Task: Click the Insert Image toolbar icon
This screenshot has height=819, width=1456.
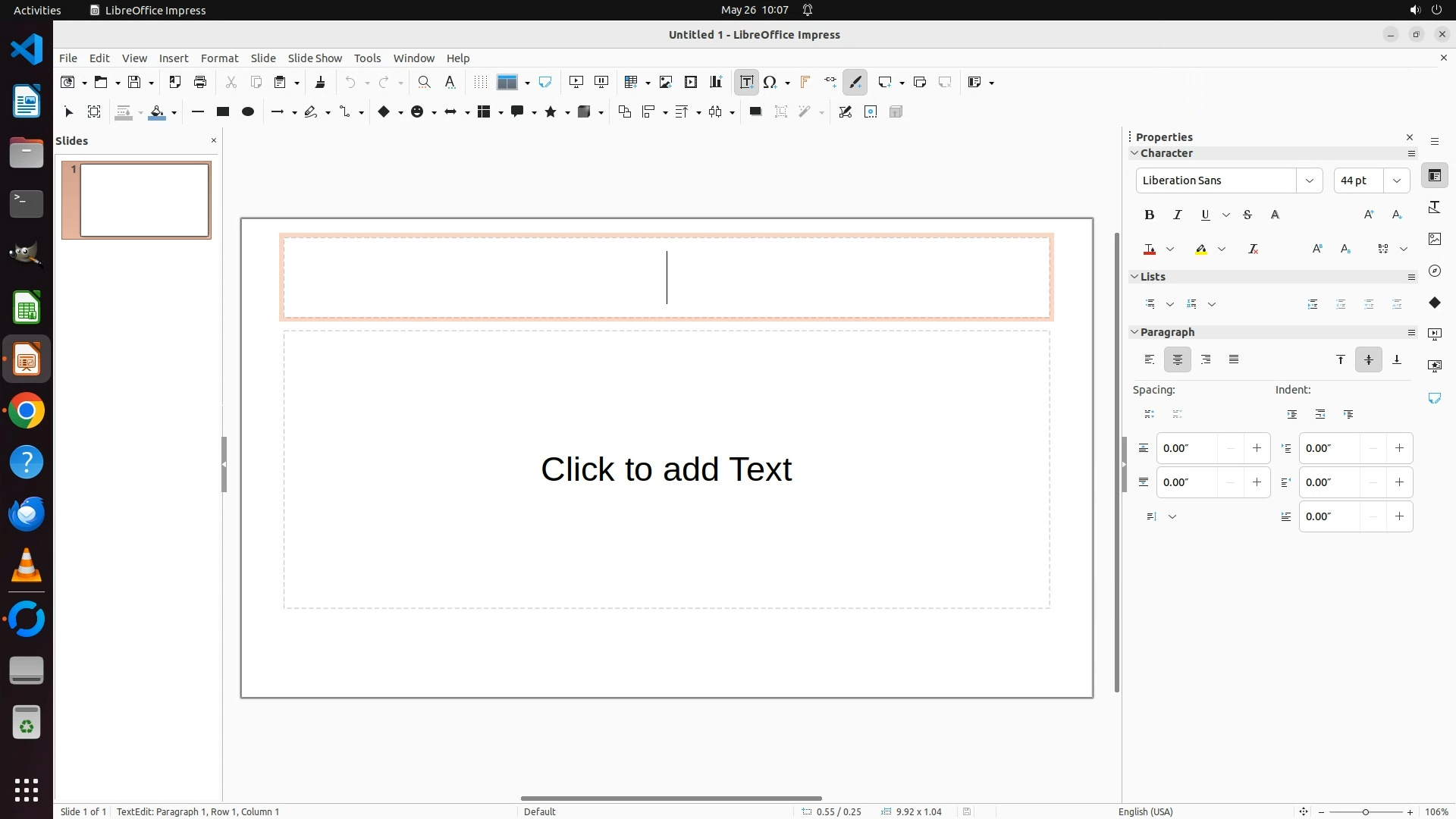Action: 665,82
